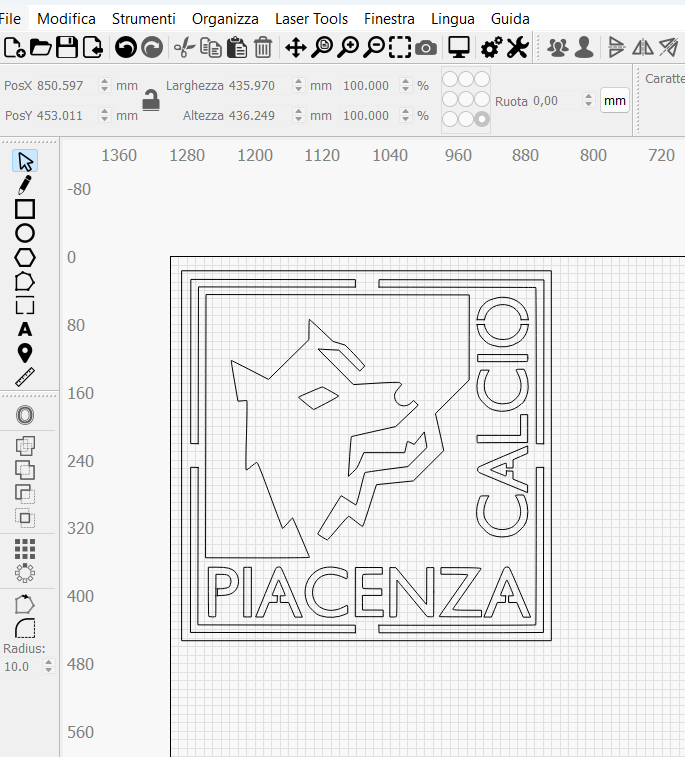The image size is (685, 757).
Task: Select the arrow Select tool
Action: tap(25, 161)
